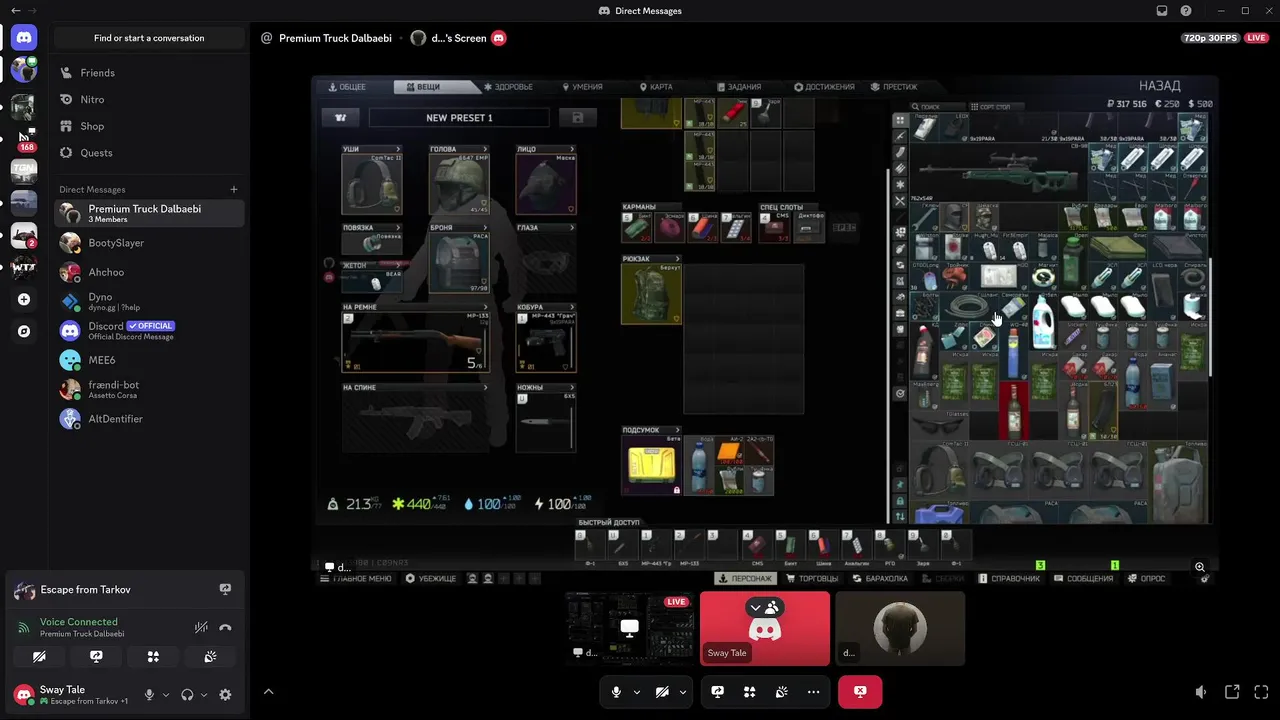Click НАЗАД button in game
The height and width of the screenshot is (720, 1280).
[1159, 86]
